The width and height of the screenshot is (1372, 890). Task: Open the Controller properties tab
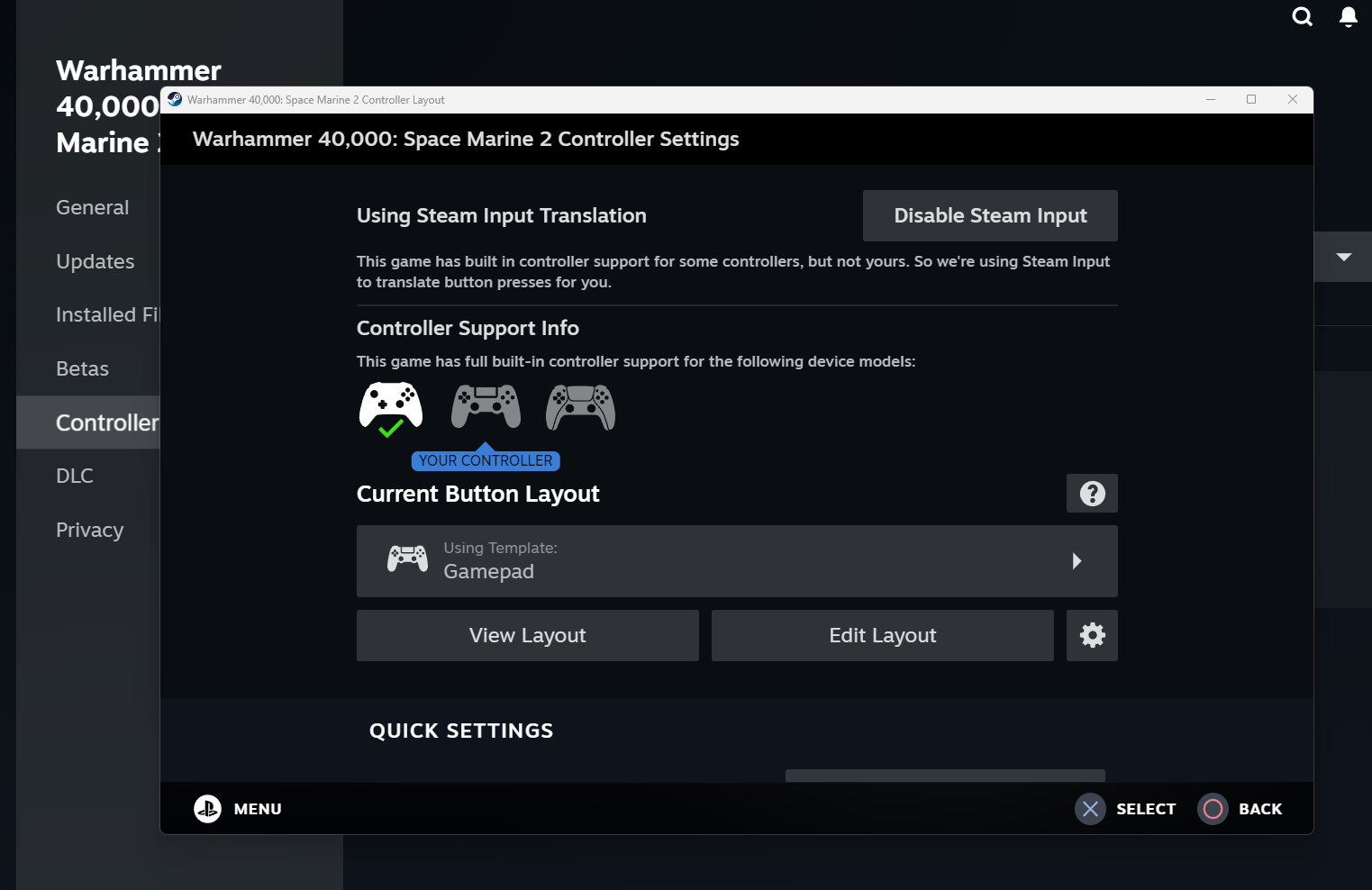[x=88, y=422]
